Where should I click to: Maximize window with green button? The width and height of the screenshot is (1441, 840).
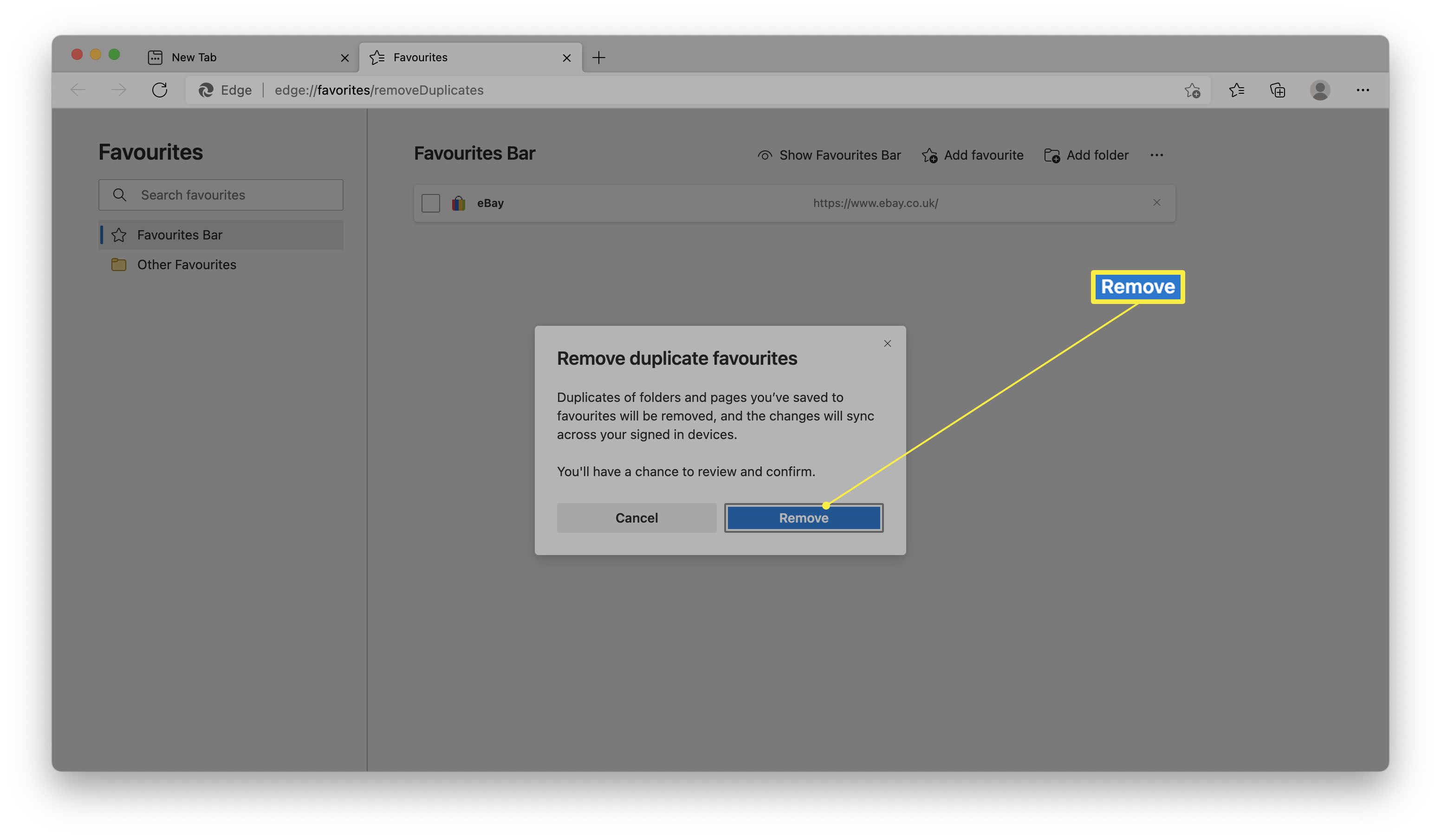click(x=114, y=54)
